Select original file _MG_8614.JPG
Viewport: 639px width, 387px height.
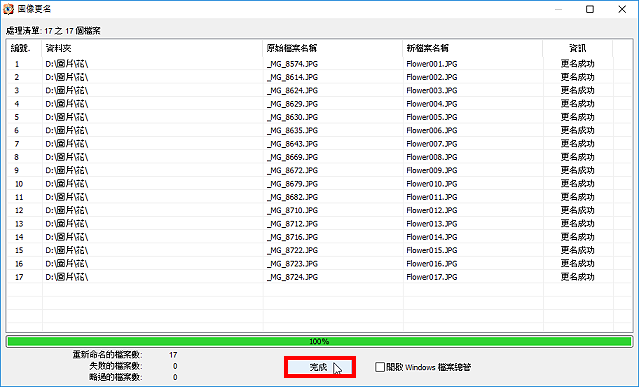(292, 77)
